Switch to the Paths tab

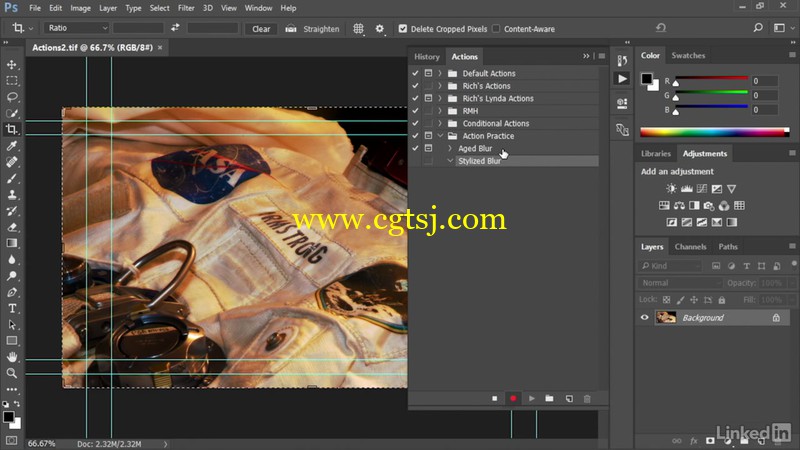tap(728, 246)
